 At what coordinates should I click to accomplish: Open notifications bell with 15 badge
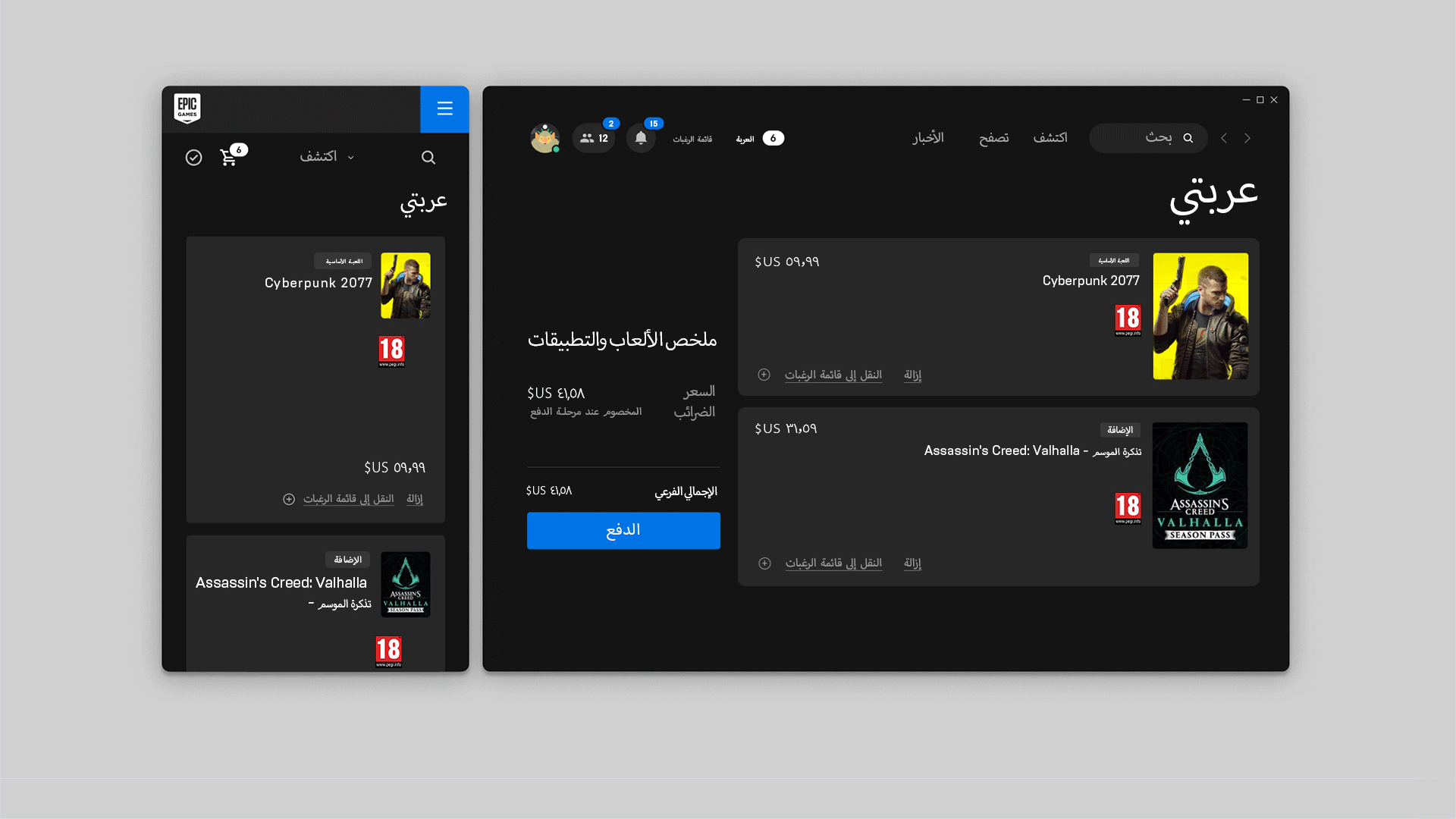click(x=641, y=138)
